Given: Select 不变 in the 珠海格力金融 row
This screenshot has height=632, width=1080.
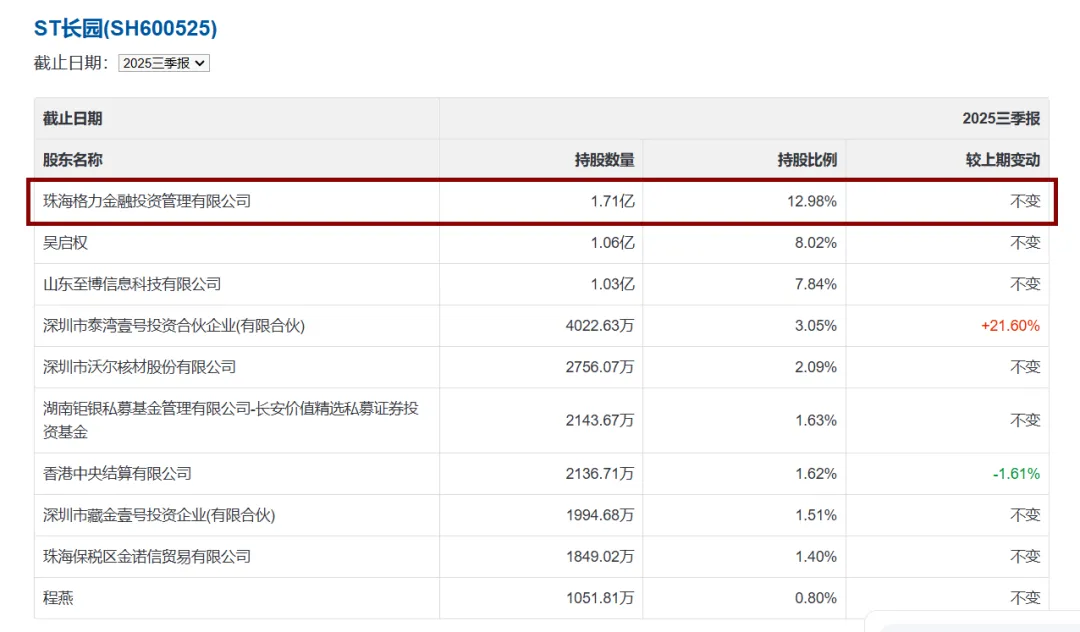Looking at the screenshot, I should (x=1025, y=201).
